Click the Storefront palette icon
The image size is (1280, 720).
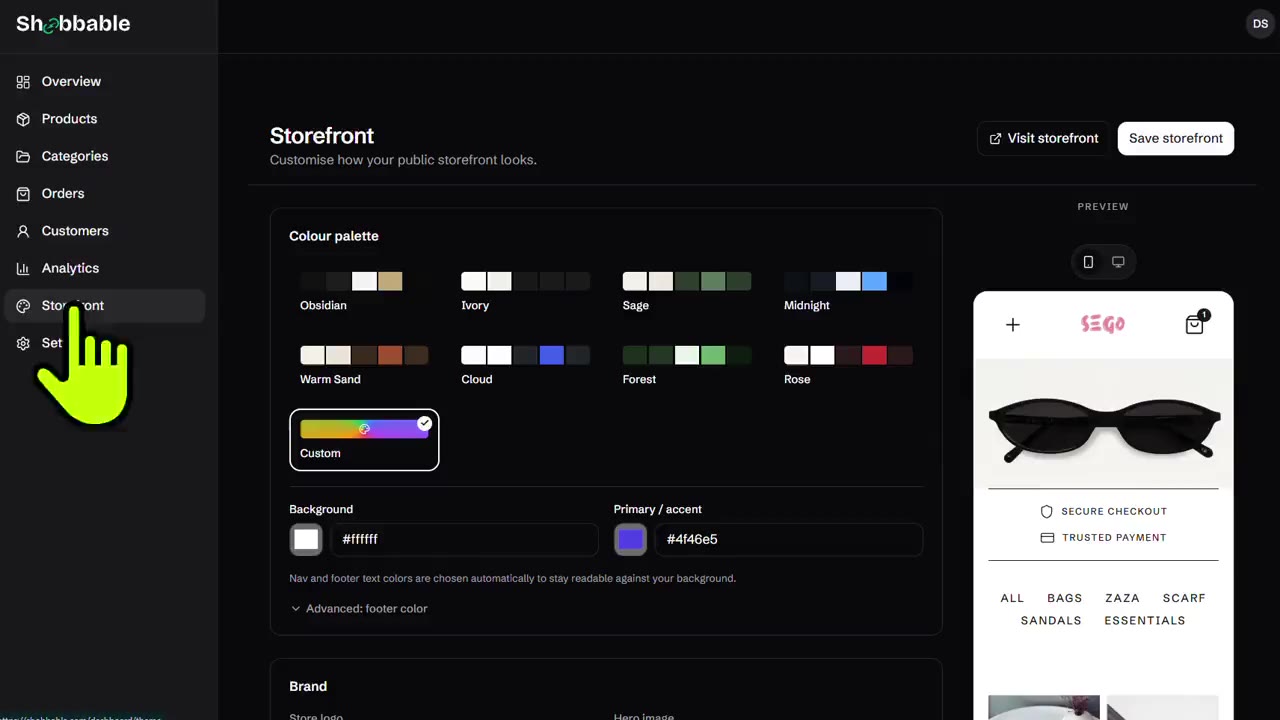pyautogui.click(x=23, y=306)
